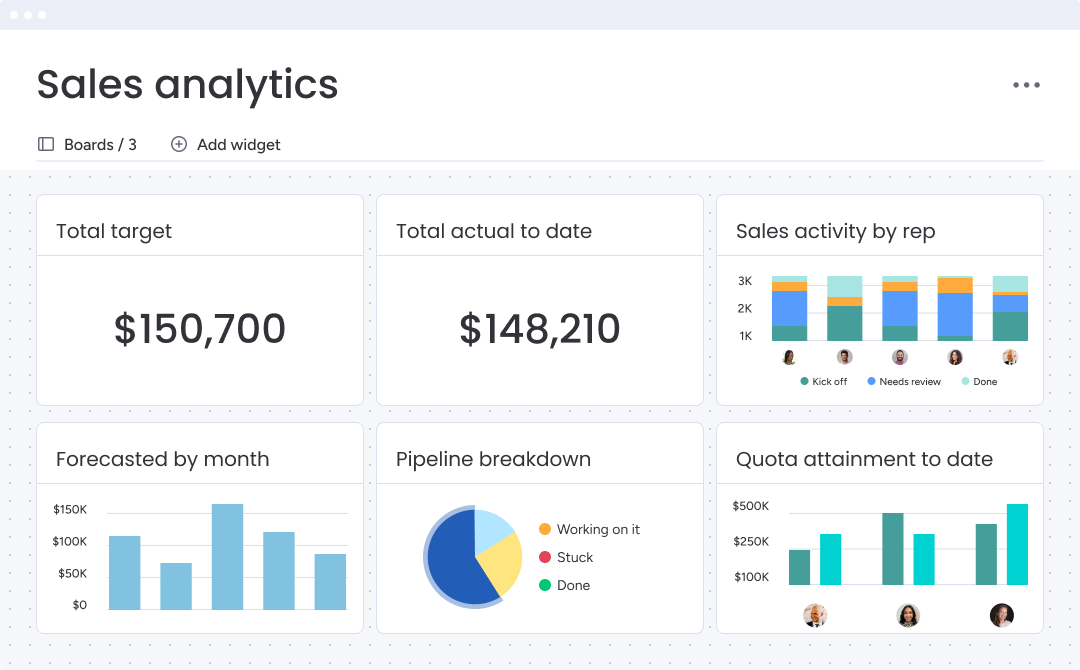Click the Total actual to date title

click(494, 231)
